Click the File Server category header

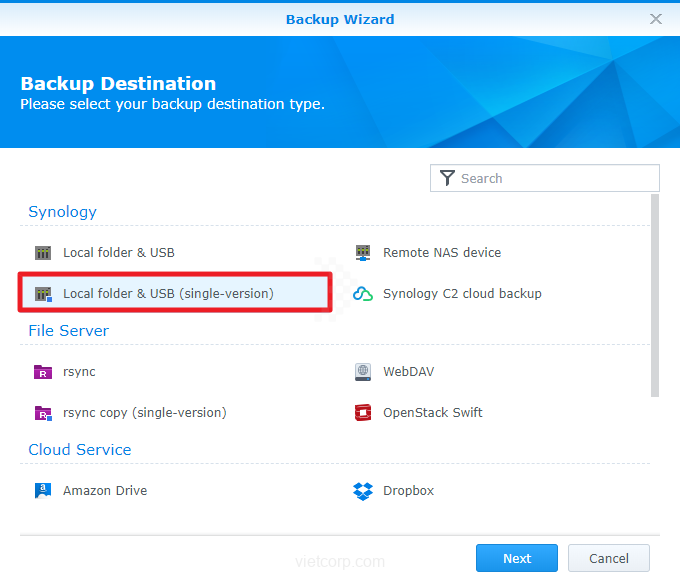(68, 331)
